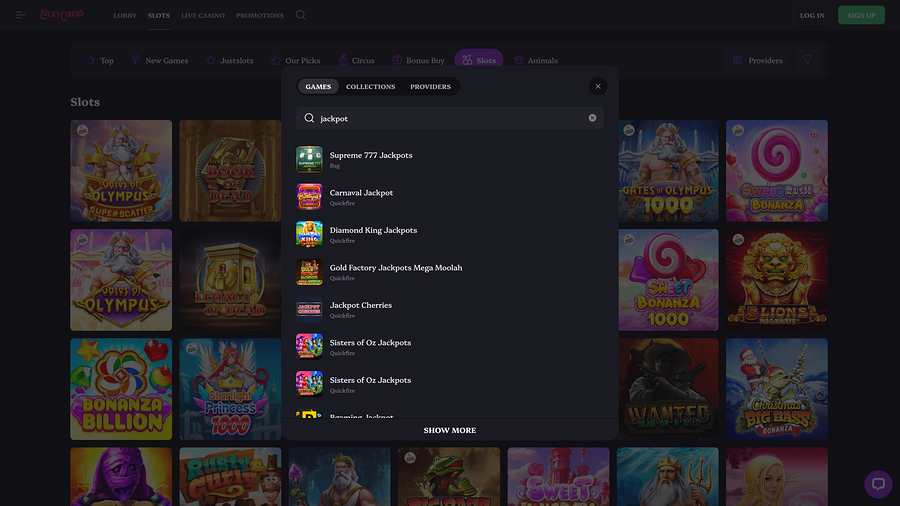Open Promotions in the top navigation

click(259, 15)
